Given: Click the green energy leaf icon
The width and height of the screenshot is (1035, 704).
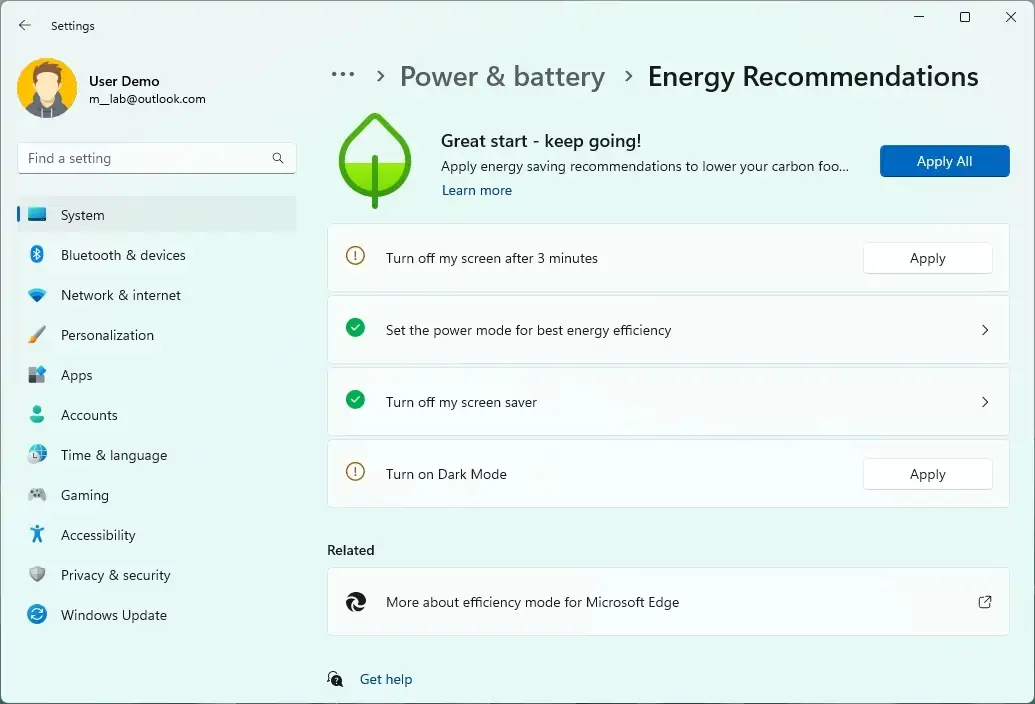Looking at the screenshot, I should click(x=374, y=160).
